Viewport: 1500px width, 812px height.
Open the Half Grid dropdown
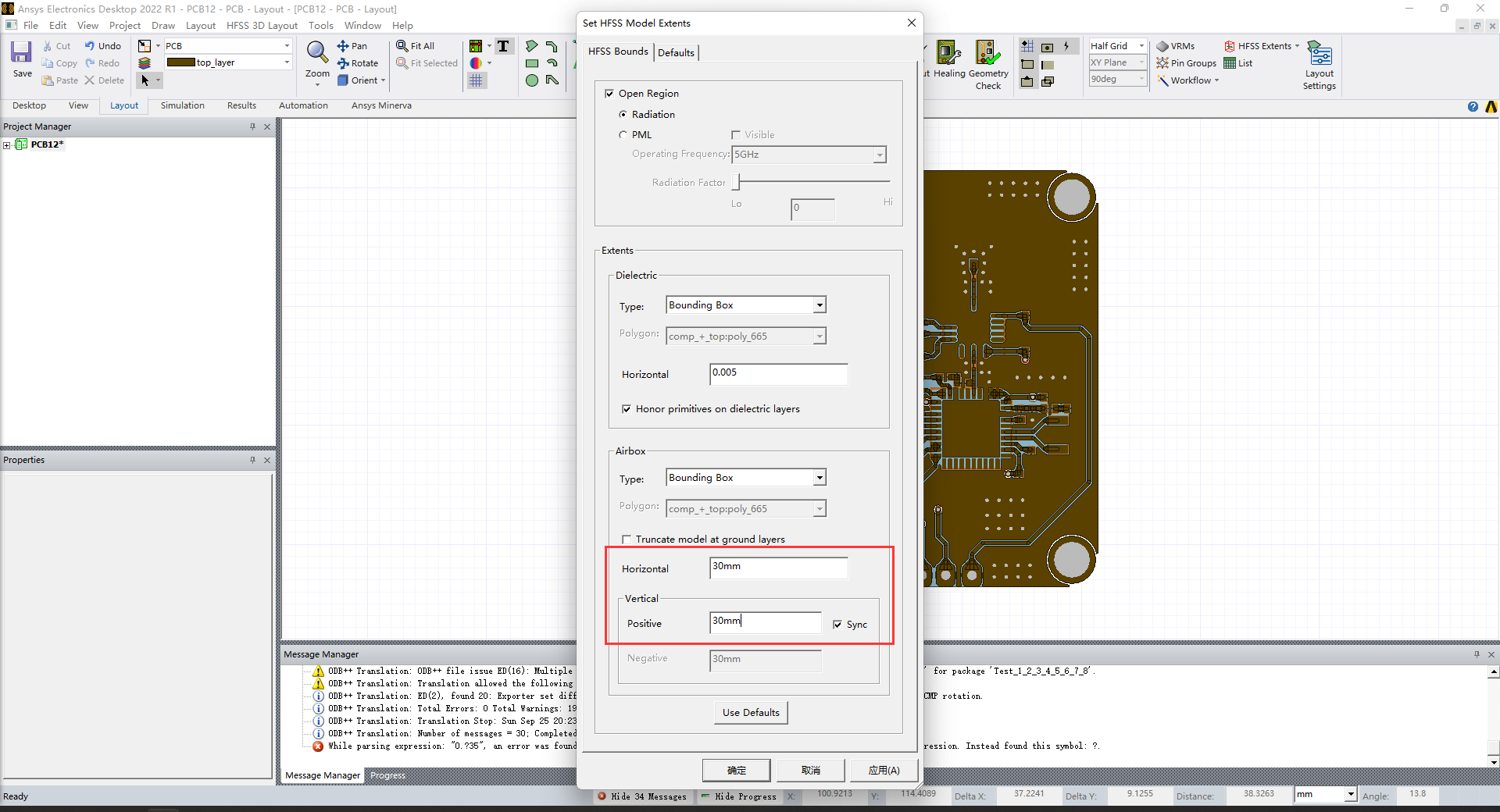click(x=1141, y=46)
